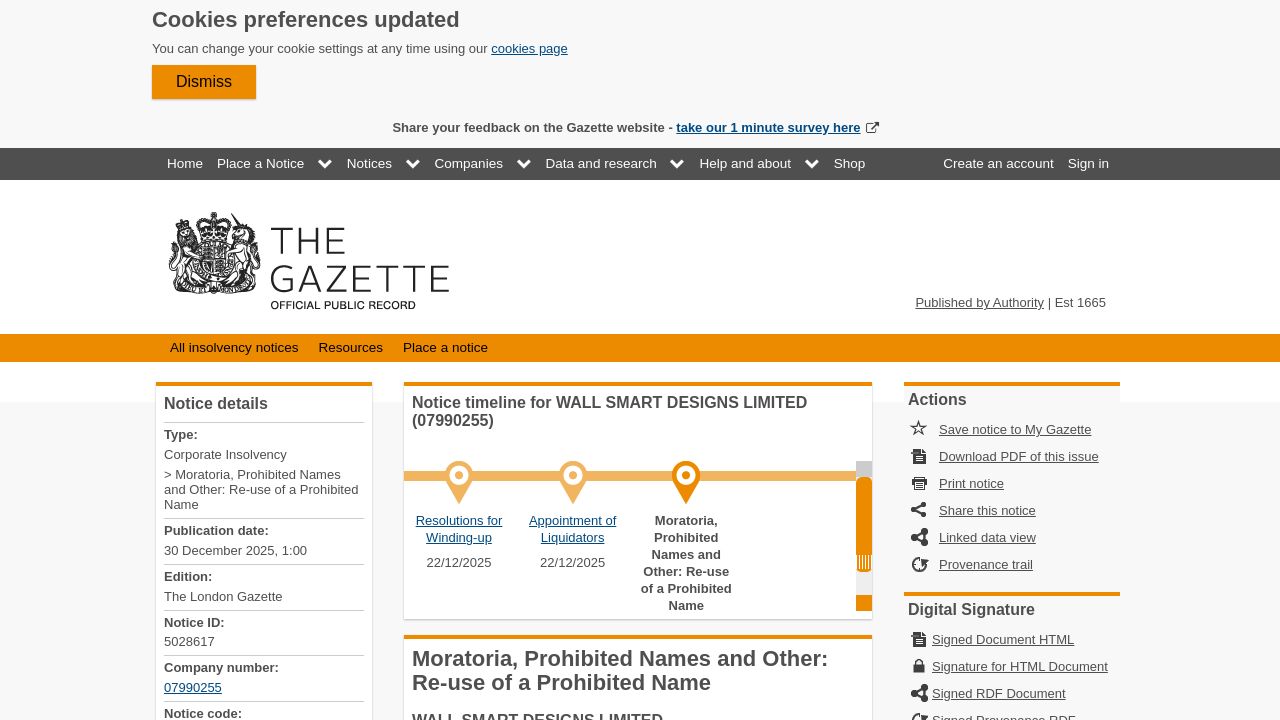Image resolution: width=1280 pixels, height=720 pixels.
Task: Click the share icon beside Share this notice
Action: click(x=919, y=510)
